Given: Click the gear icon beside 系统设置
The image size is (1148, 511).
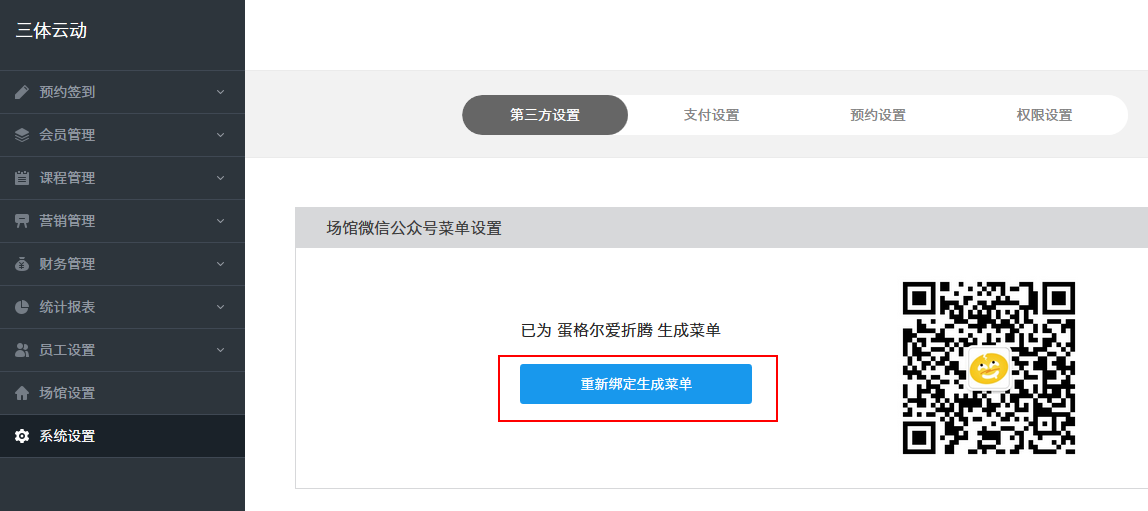Looking at the screenshot, I should coord(22,436).
